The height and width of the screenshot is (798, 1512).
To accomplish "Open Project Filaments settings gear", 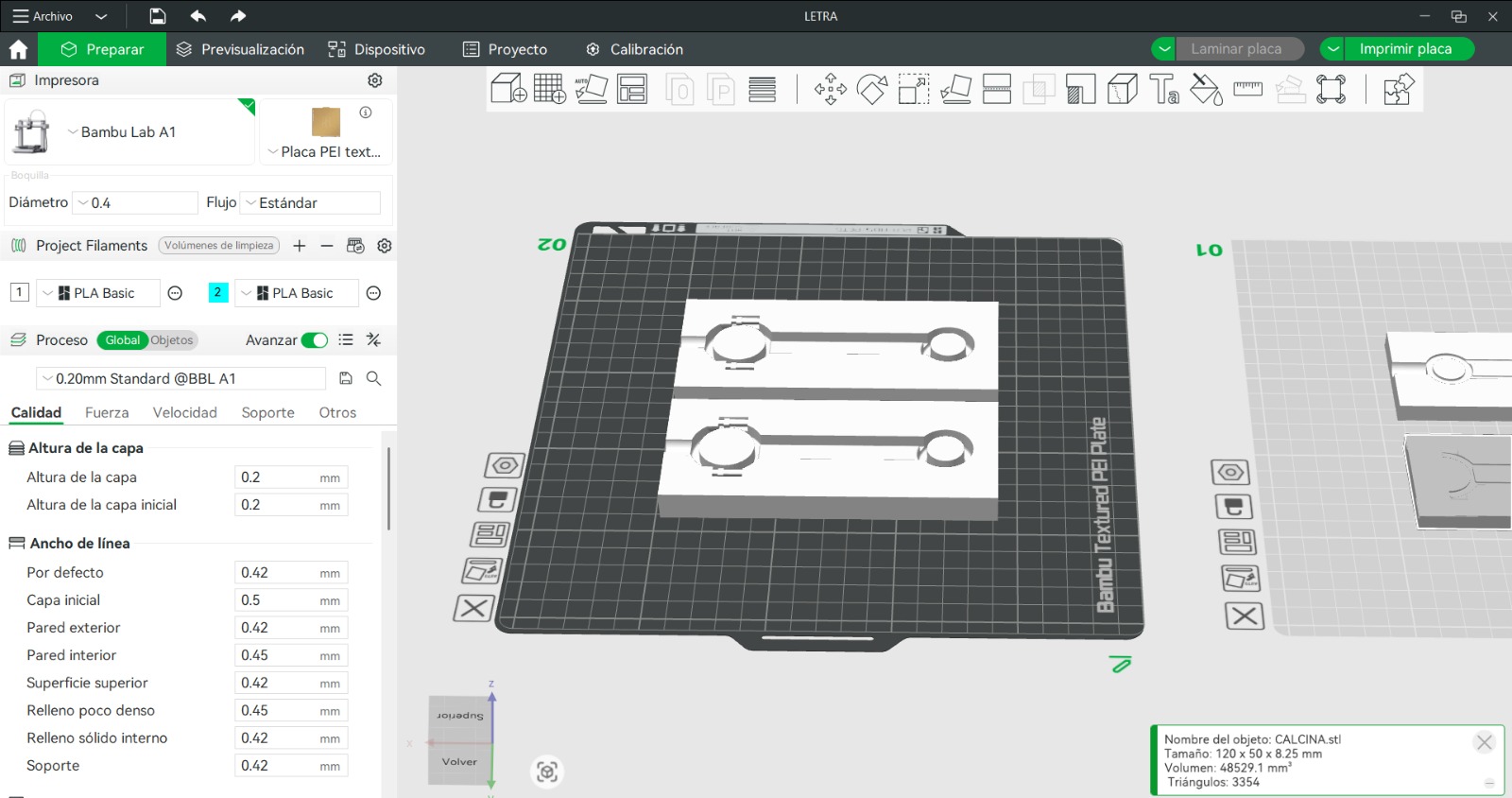I will pos(385,246).
